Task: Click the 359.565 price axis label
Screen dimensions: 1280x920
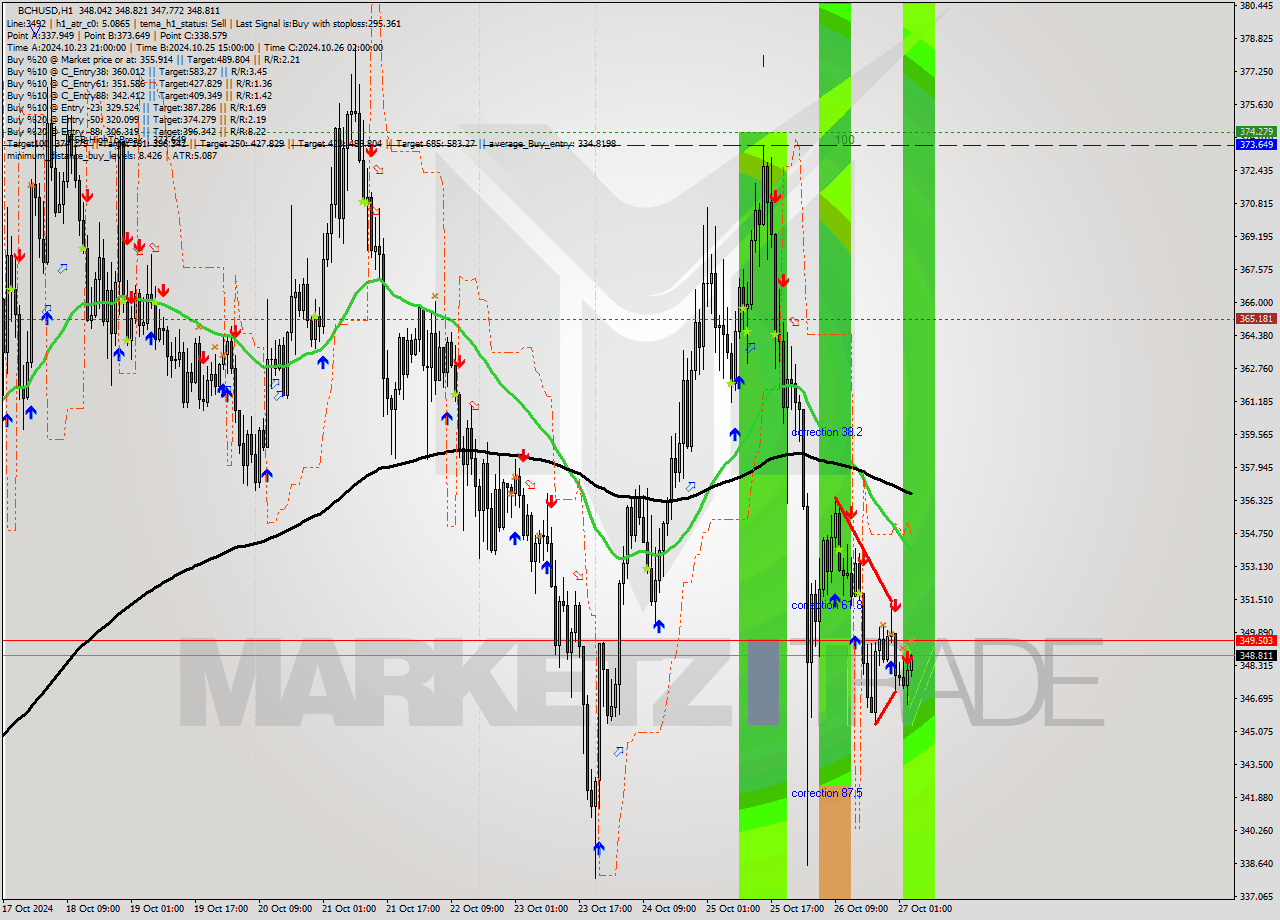Action: click(x=1256, y=435)
